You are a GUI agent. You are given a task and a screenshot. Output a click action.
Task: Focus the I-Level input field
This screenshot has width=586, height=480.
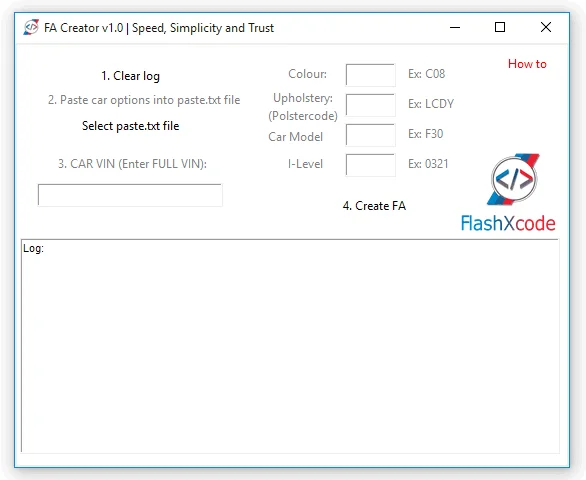(x=370, y=165)
